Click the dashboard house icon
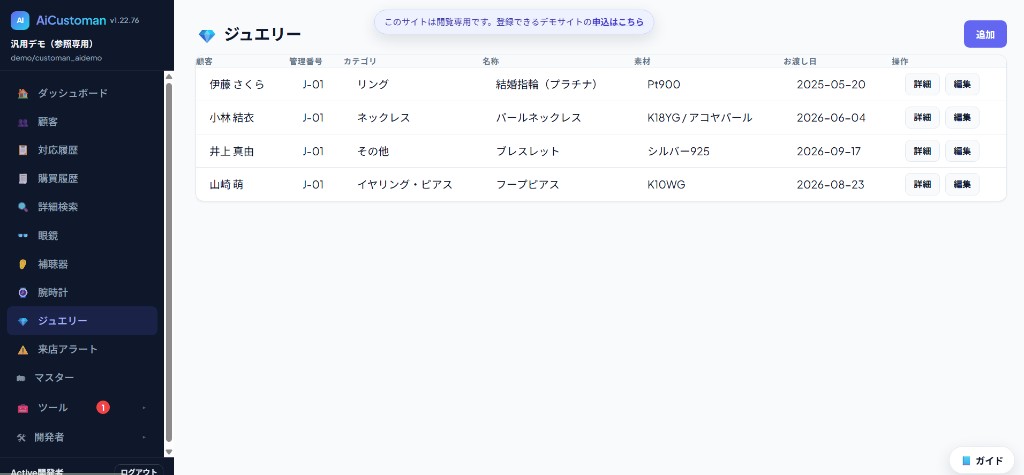The image size is (1024, 475). pyautogui.click(x=23, y=93)
